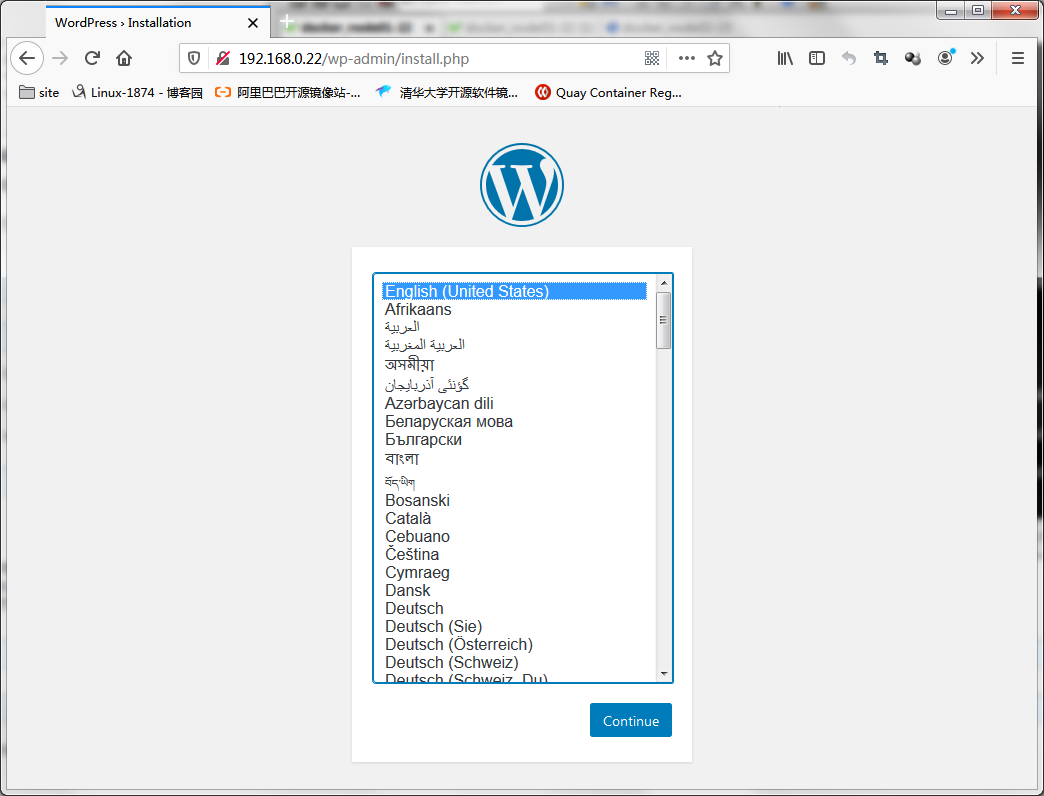Image resolution: width=1044 pixels, height=796 pixels.
Task: Expand the toolbar overflow chevrons
Action: (977, 59)
